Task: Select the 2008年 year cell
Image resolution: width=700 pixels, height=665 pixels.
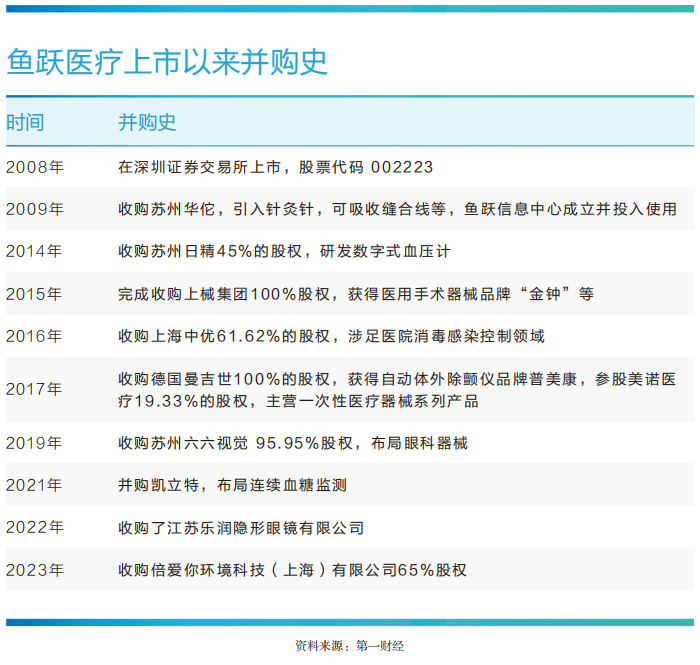Action: click(x=35, y=167)
